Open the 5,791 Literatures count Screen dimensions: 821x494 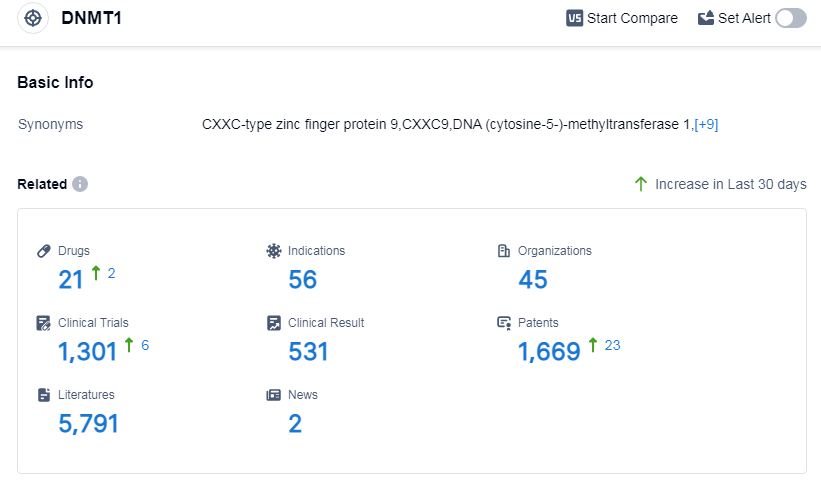pyautogui.click(x=89, y=424)
